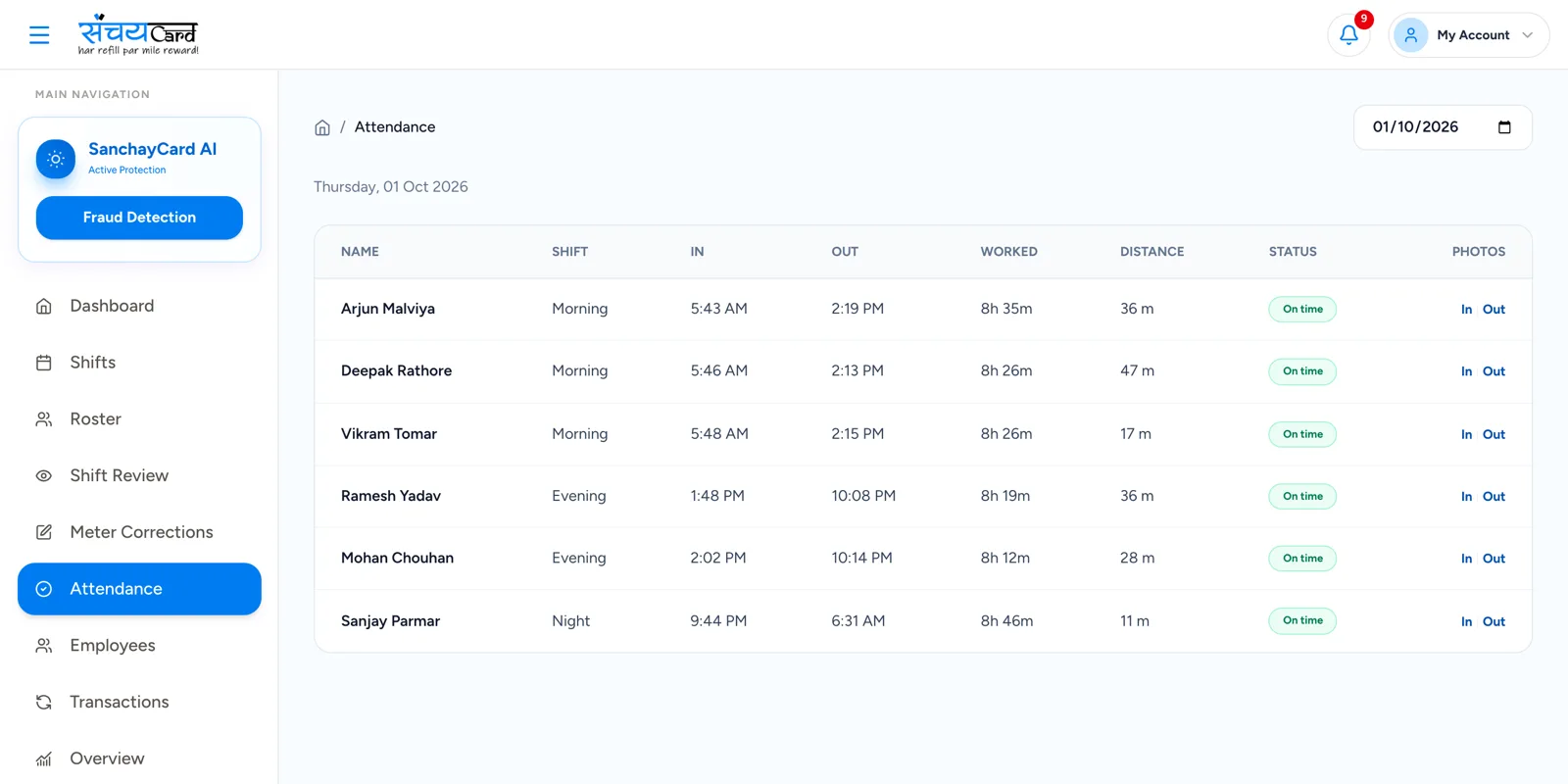
Task: Click Sanjay Parmar's Night shift cell
Action: pos(570,621)
